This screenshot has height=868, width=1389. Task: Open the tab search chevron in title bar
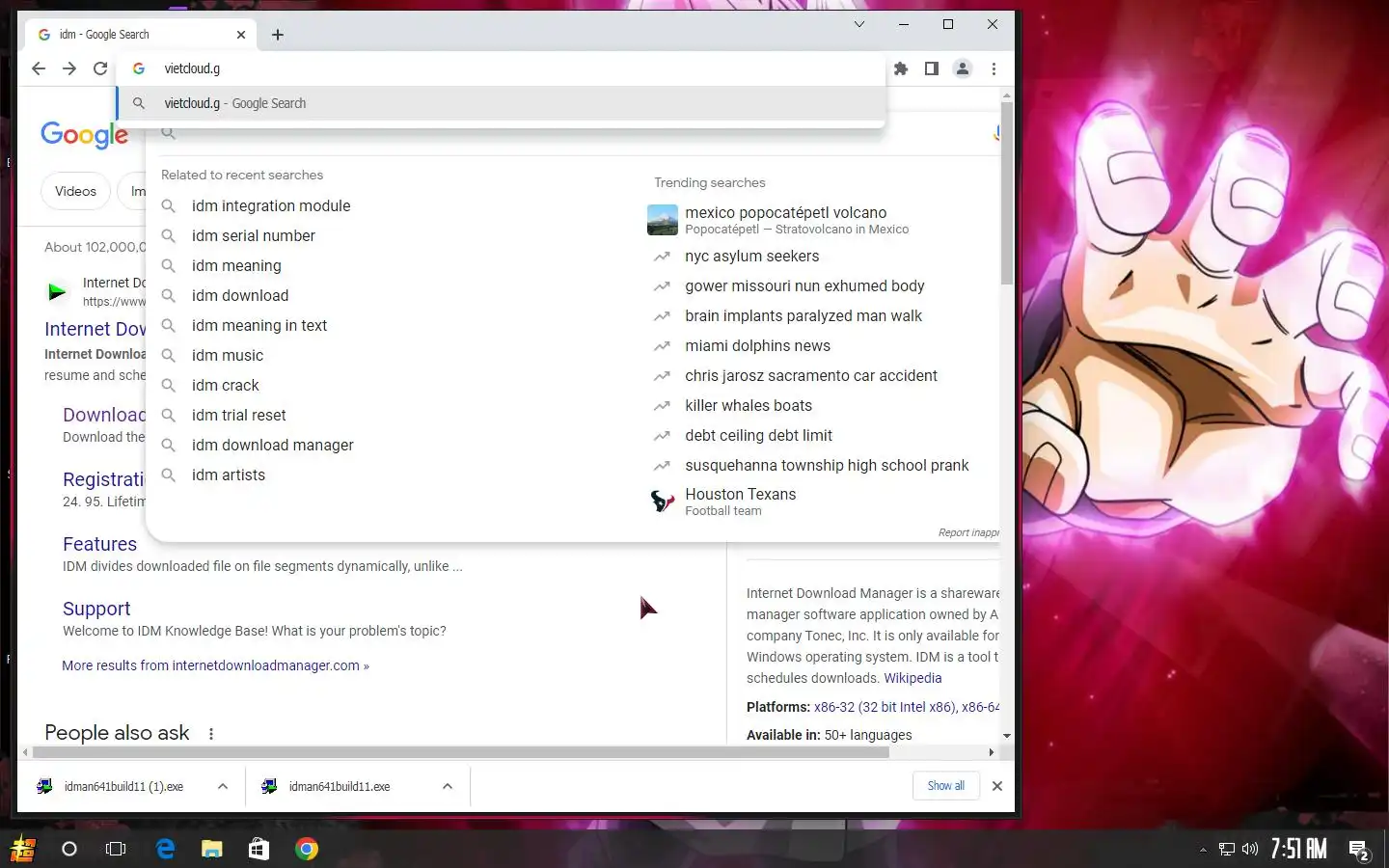point(859,24)
